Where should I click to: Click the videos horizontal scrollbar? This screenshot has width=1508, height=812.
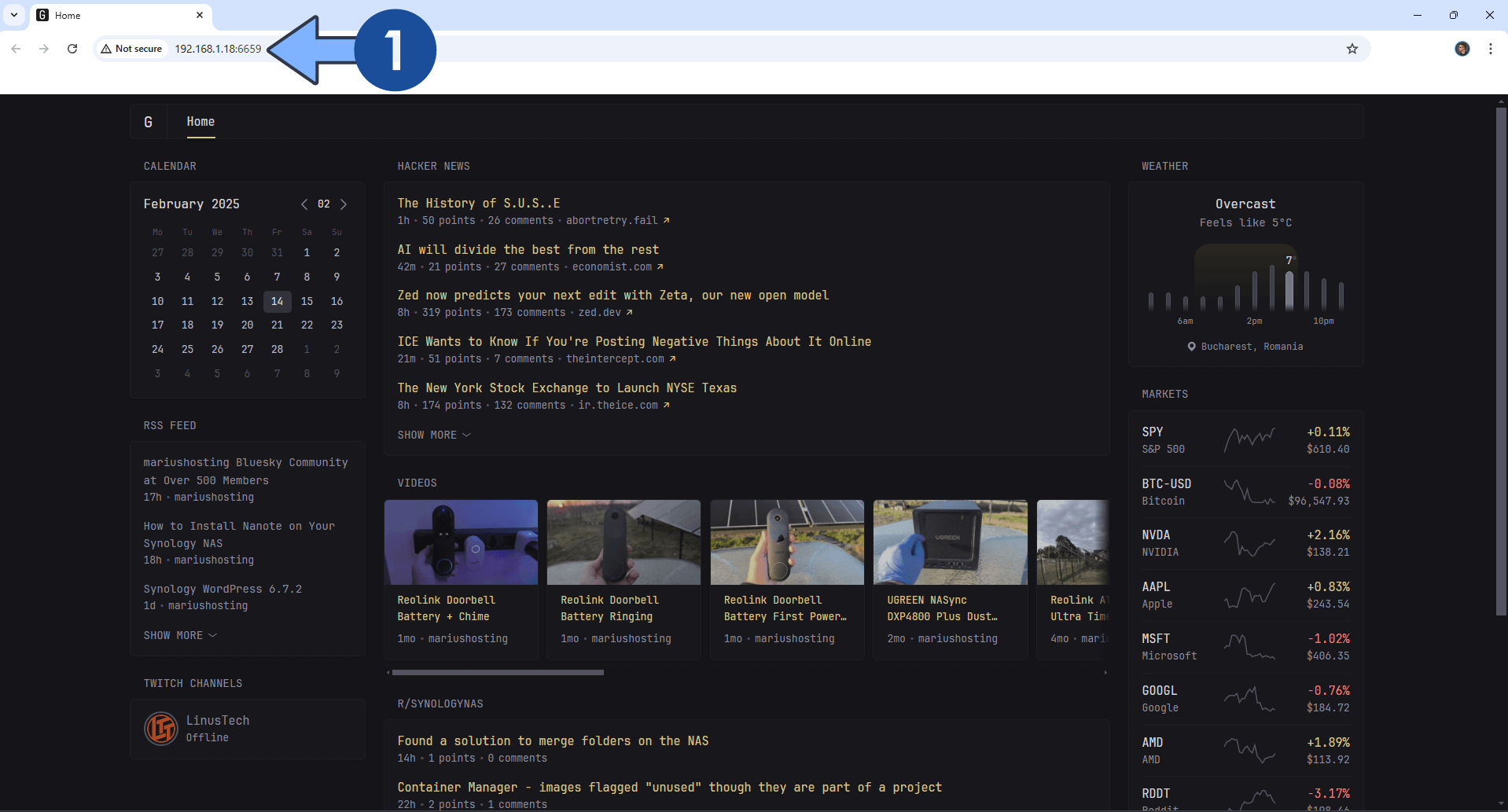498,672
